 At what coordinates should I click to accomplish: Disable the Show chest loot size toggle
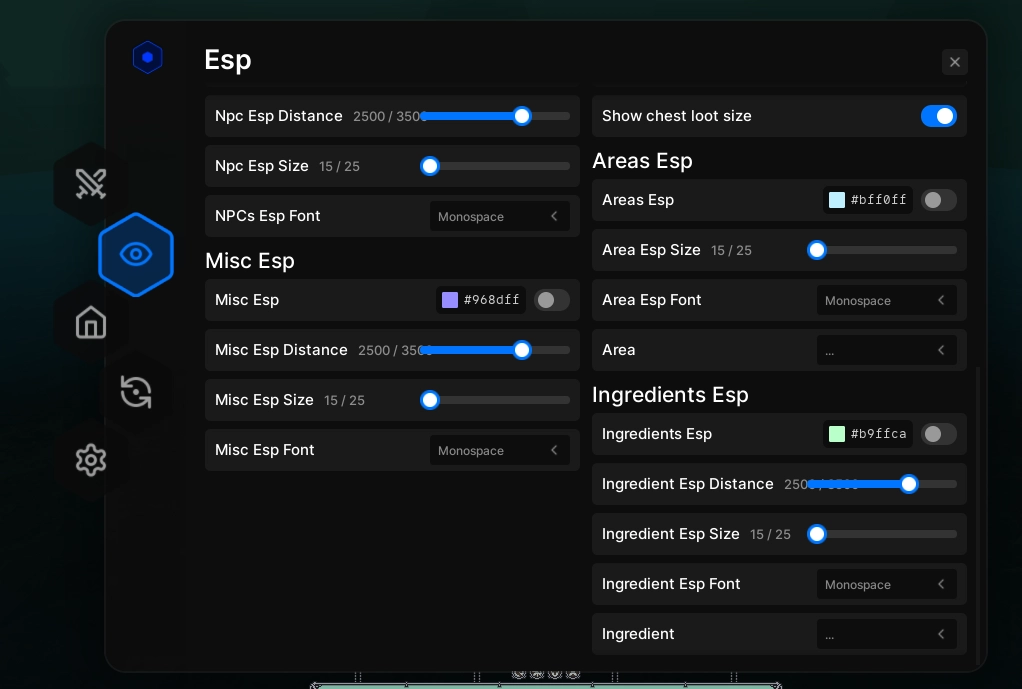[938, 116]
